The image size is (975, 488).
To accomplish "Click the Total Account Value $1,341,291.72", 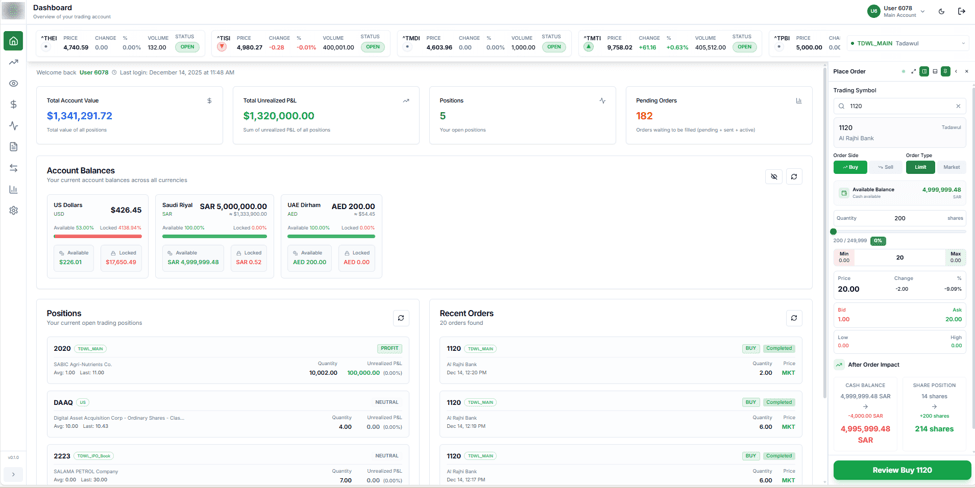I will 80,116.
